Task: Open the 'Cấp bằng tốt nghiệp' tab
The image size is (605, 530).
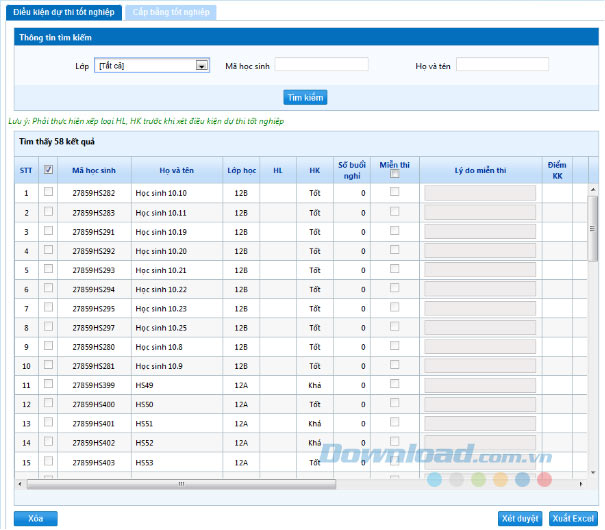Action: tap(173, 12)
